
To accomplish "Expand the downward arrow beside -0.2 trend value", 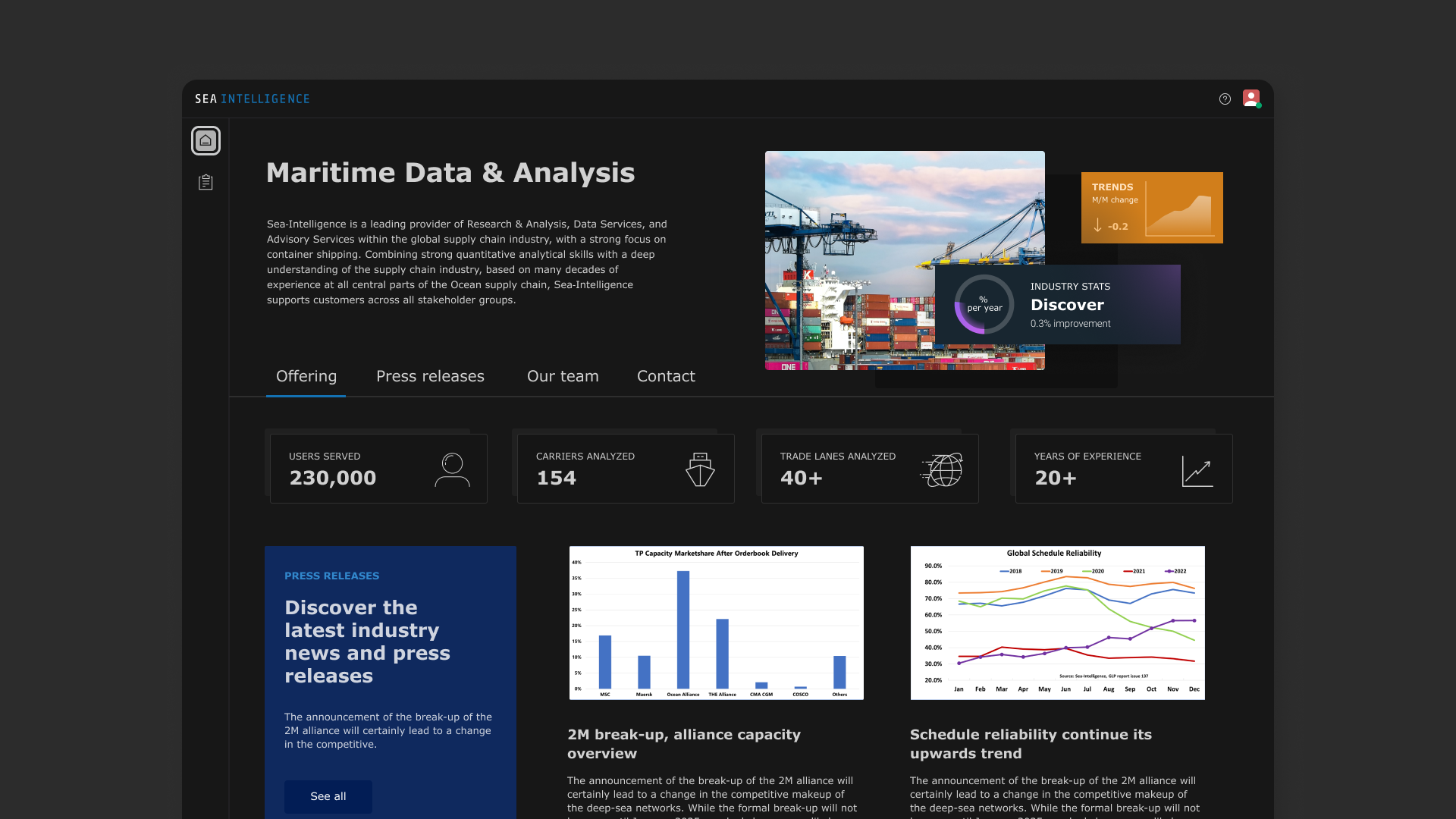I will tap(1099, 225).
